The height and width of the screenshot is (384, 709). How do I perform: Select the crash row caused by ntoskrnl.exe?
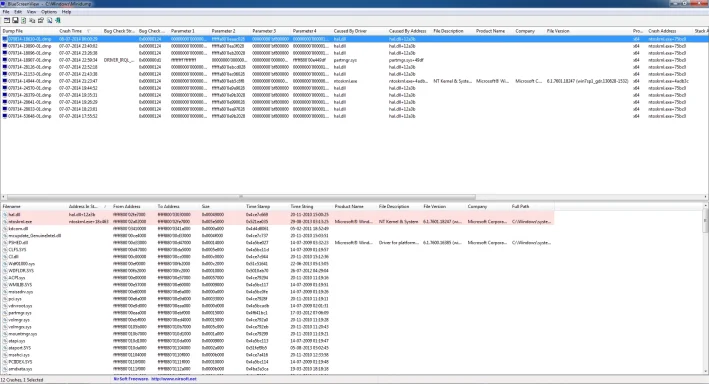click(x=354, y=81)
